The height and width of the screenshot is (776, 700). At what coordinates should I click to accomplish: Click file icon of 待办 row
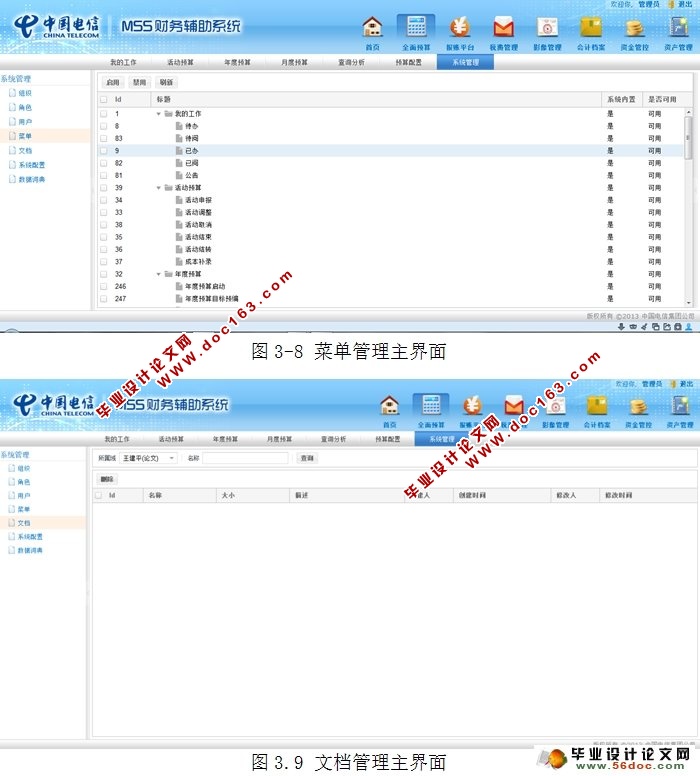click(179, 126)
